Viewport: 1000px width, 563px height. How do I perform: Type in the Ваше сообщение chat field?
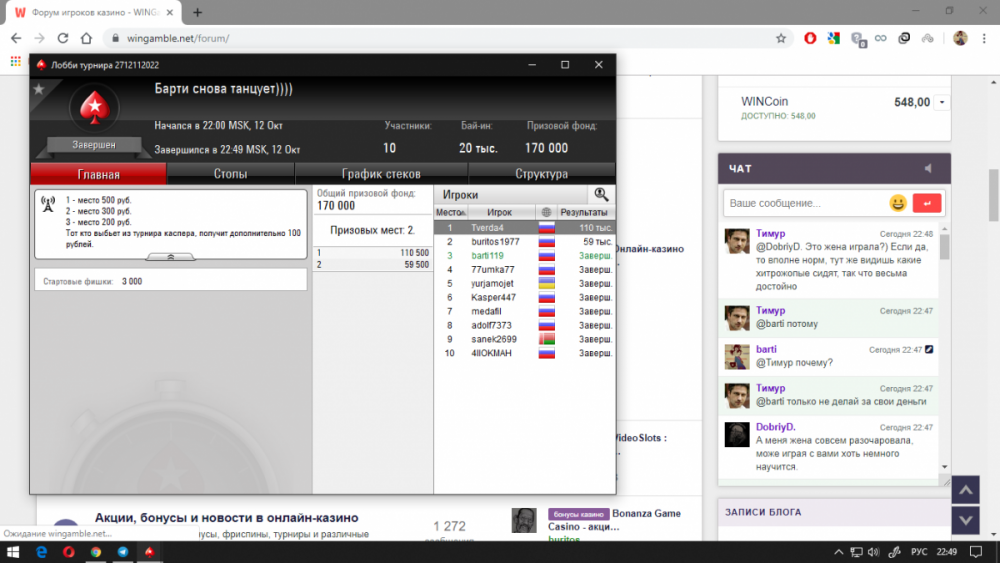804,203
